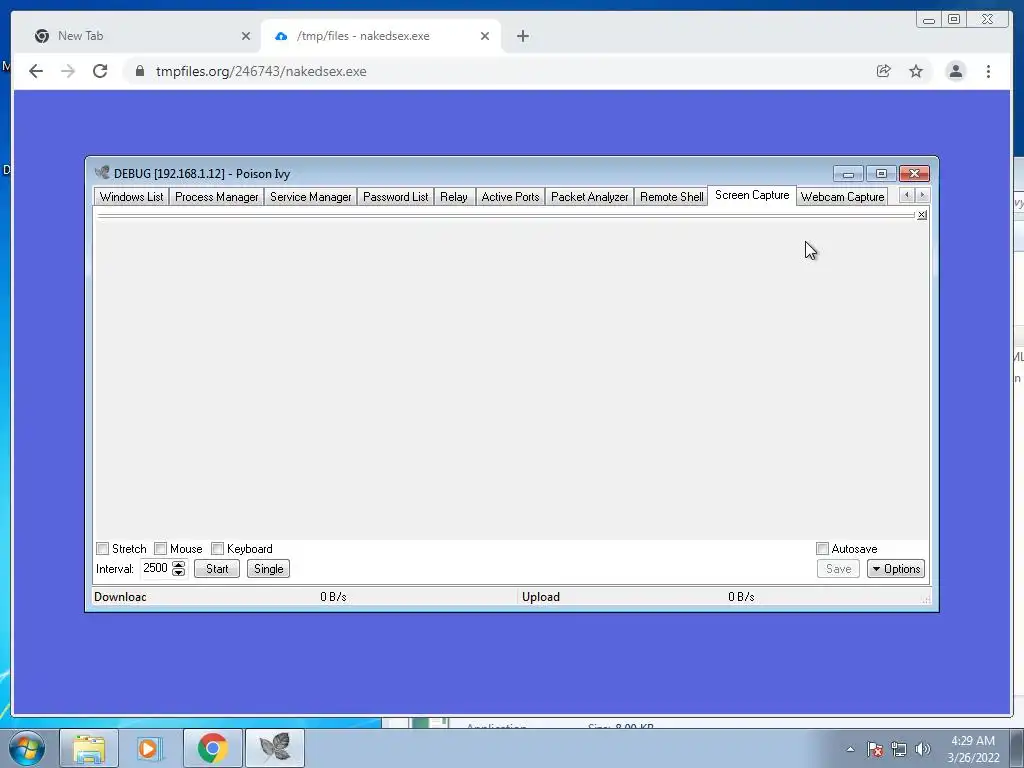Click the Download rate status text
Image resolution: width=1024 pixels, height=768 pixels.
tap(333, 597)
